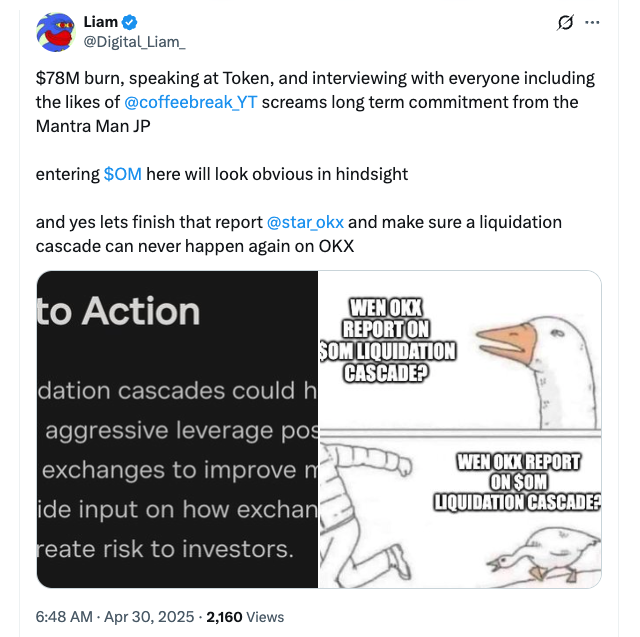Click the 'reate risk to investors' text

coord(165,549)
